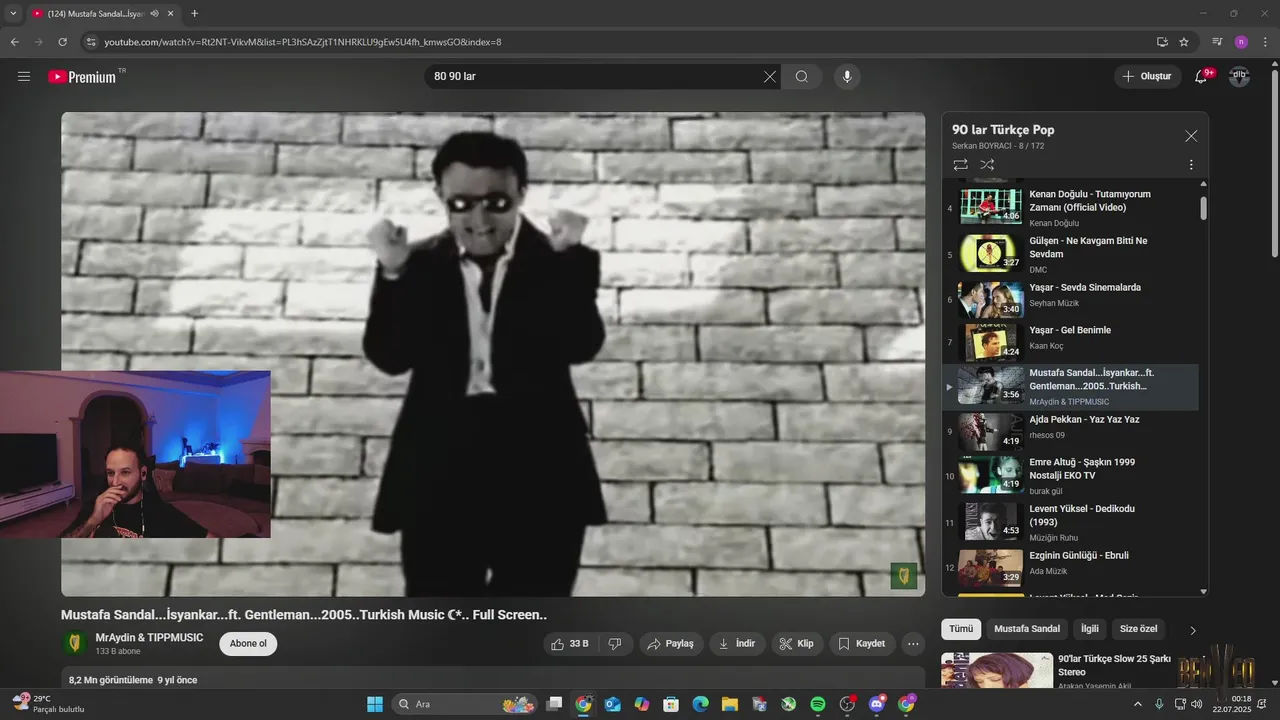
Task: Share the video with Paylaş
Action: (671, 643)
